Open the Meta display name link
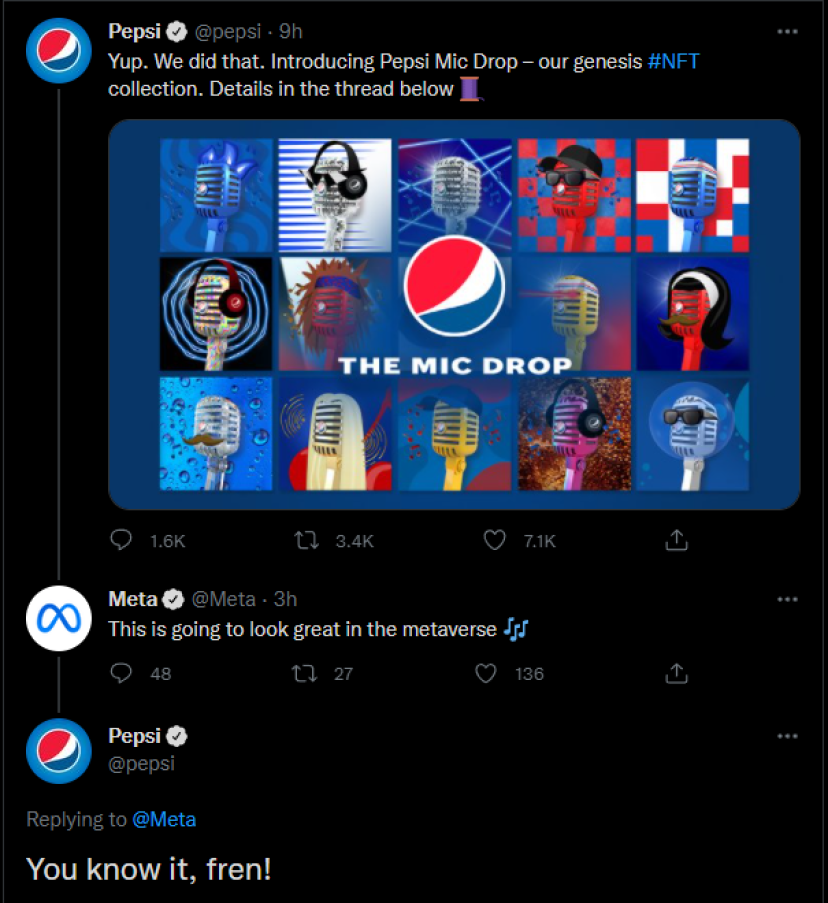Viewport: 828px width, 903px height. [133, 599]
